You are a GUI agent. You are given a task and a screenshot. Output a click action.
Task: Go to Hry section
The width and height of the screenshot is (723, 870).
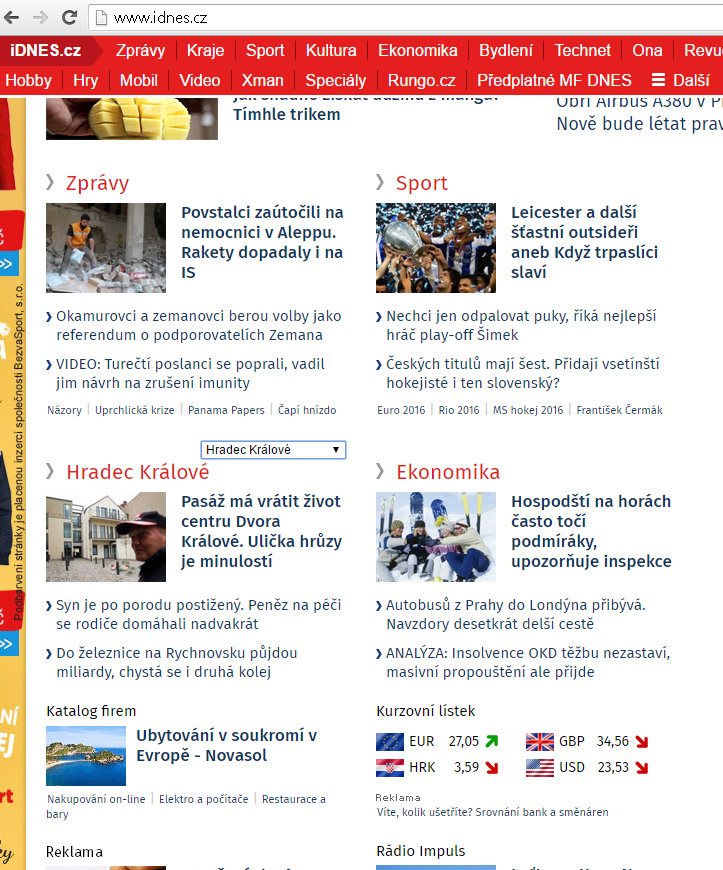85,80
